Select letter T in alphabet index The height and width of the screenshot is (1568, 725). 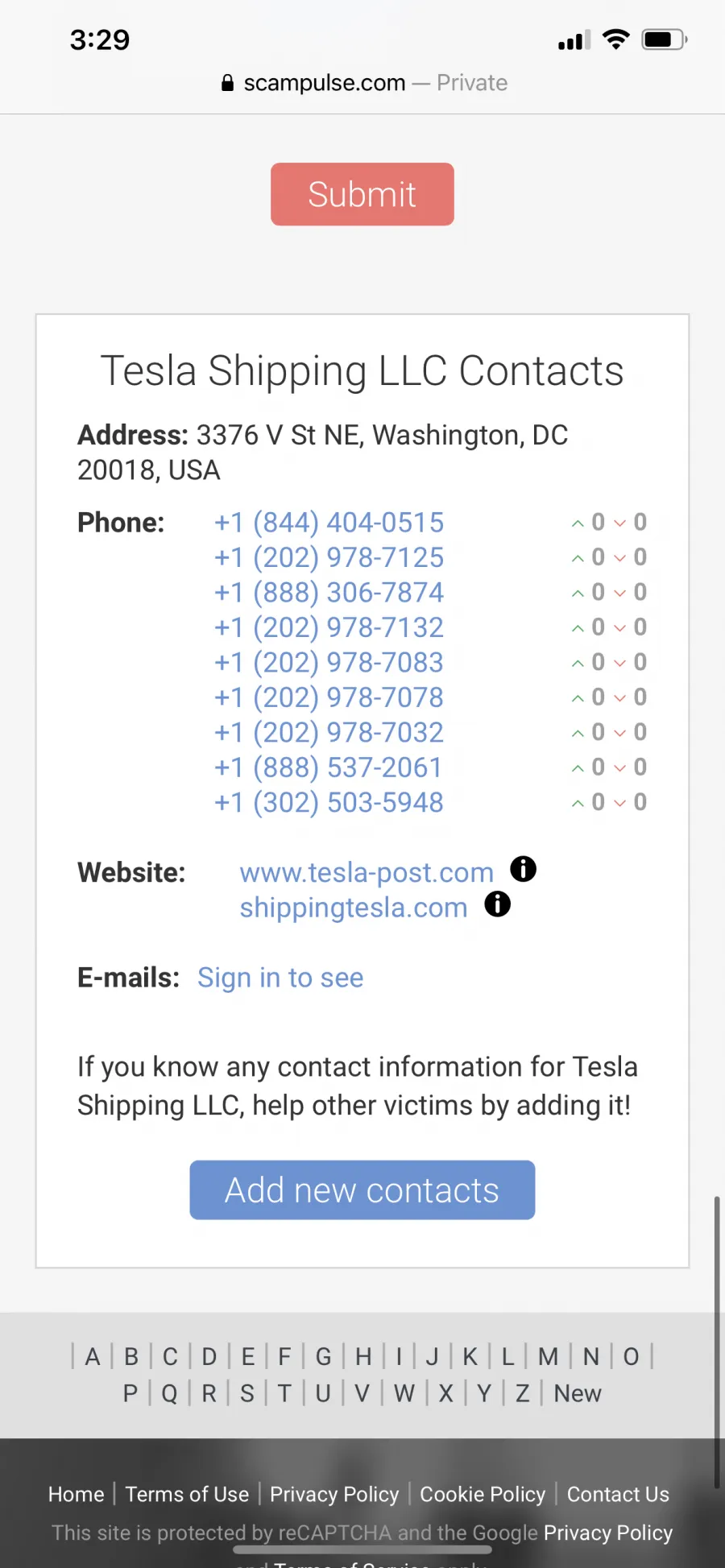[284, 1393]
